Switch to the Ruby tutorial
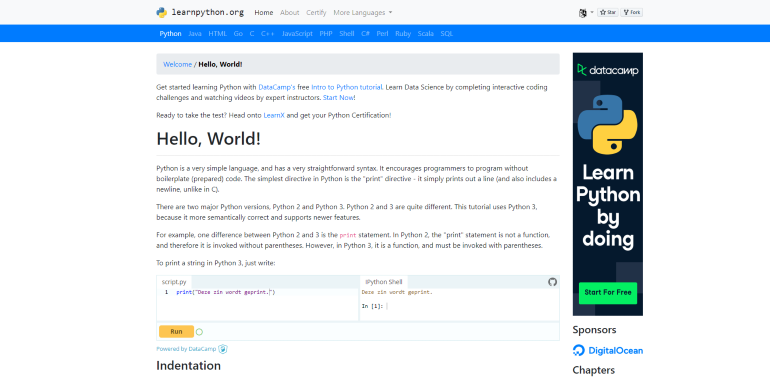 [x=403, y=34]
